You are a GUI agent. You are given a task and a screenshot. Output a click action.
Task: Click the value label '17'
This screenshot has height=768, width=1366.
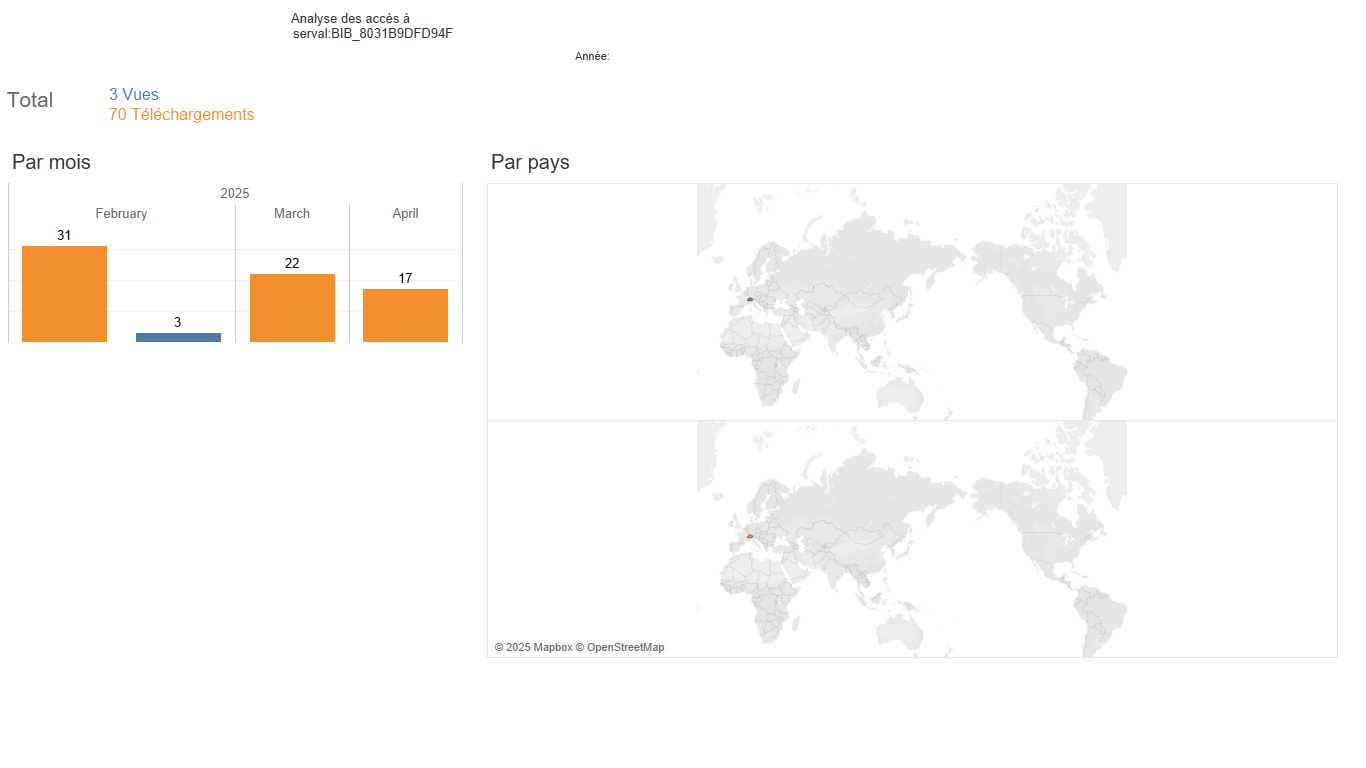[x=405, y=278]
